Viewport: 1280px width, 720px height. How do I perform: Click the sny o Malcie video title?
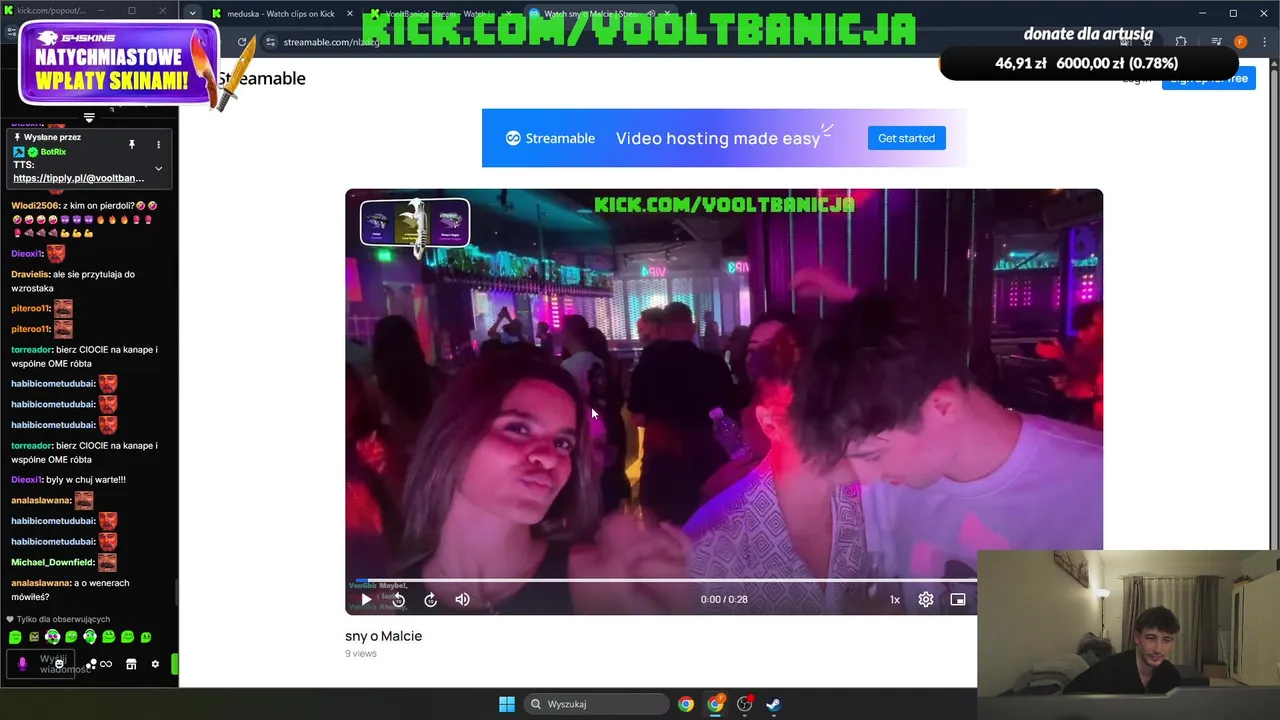[383, 636]
